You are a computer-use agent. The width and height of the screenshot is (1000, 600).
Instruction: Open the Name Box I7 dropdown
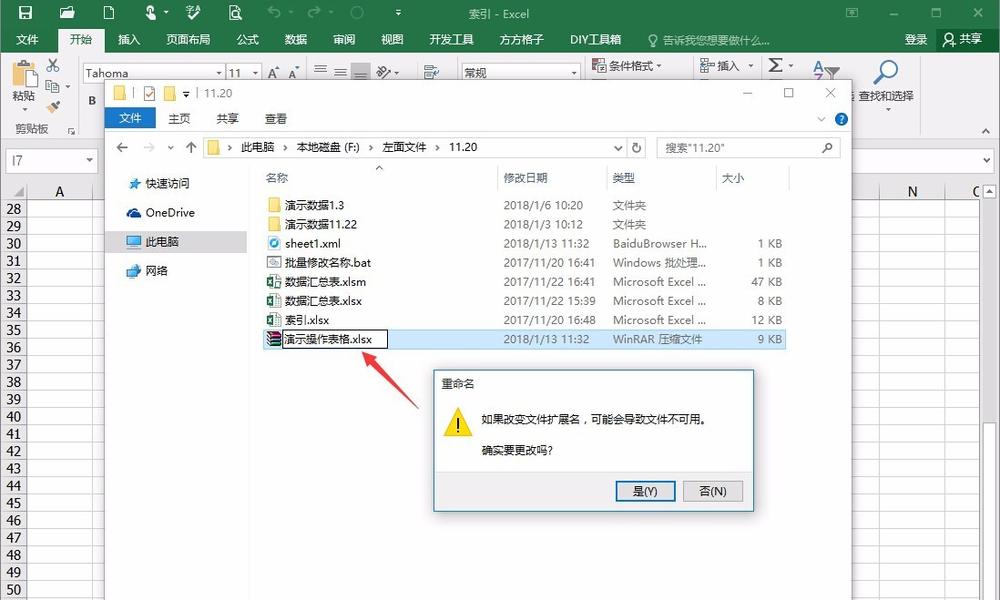point(89,160)
